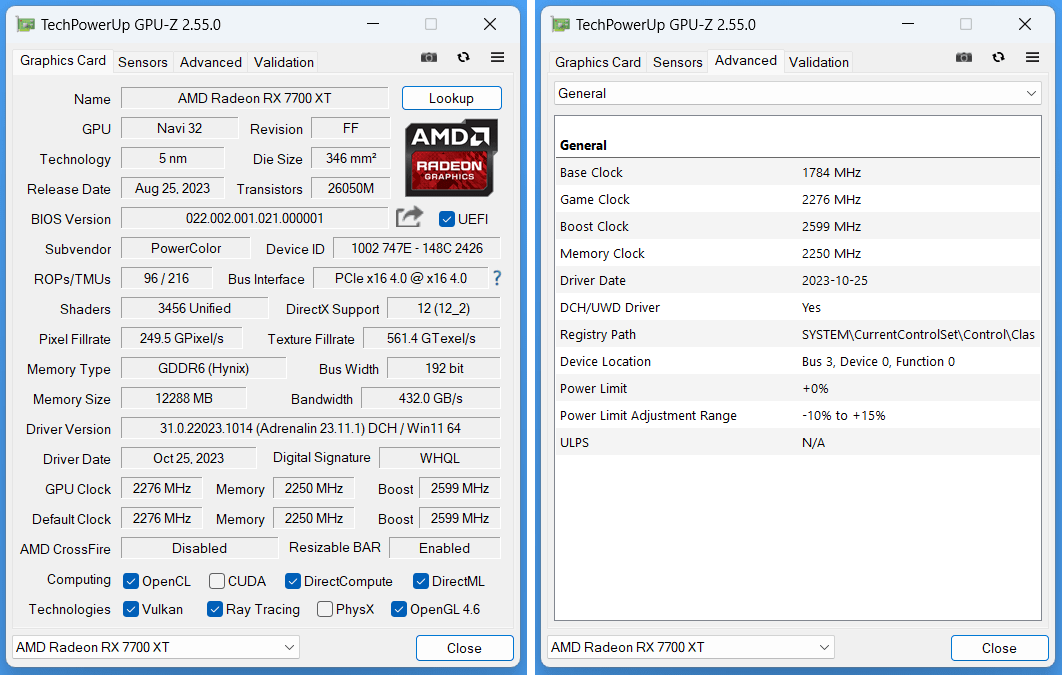The height and width of the screenshot is (675, 1062).
Task: Select Advanced tab in right window
Action: [x=746, y=61]
